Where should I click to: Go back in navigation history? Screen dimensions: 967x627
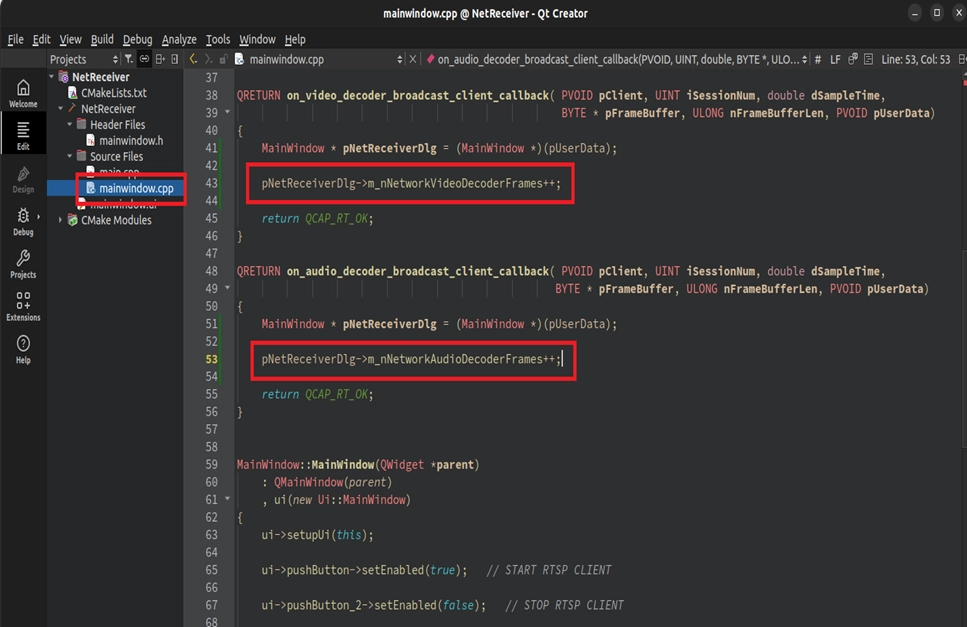(193, 59)
